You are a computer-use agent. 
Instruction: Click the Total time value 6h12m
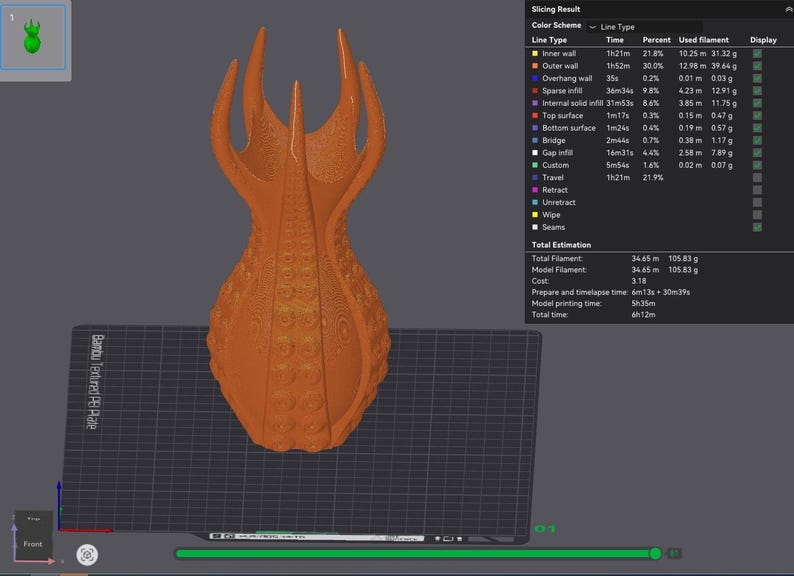[643, 315]
